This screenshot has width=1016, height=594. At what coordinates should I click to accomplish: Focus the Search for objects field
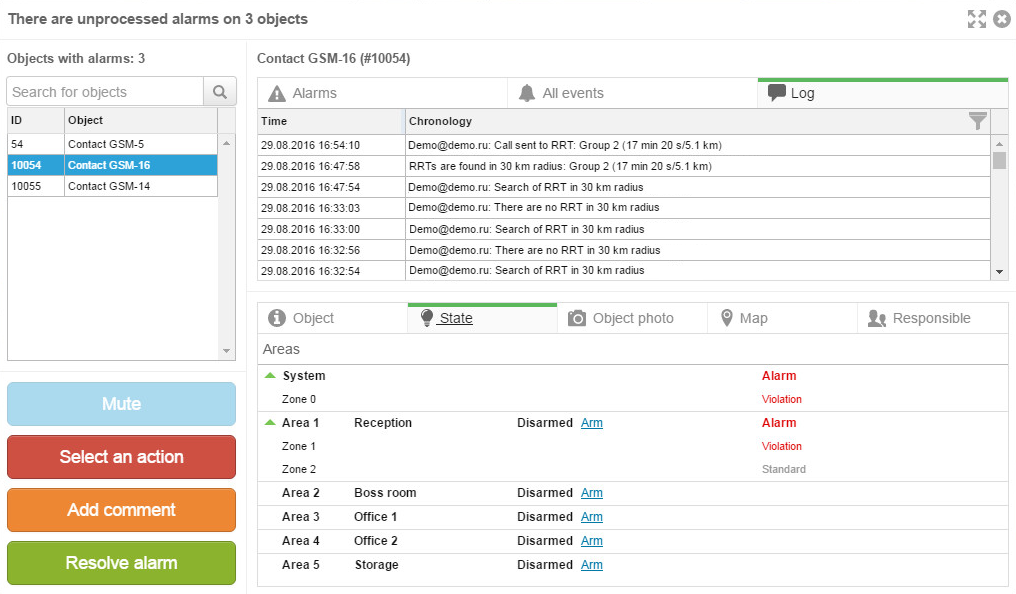pyautogui.click(x=106, y=92)
